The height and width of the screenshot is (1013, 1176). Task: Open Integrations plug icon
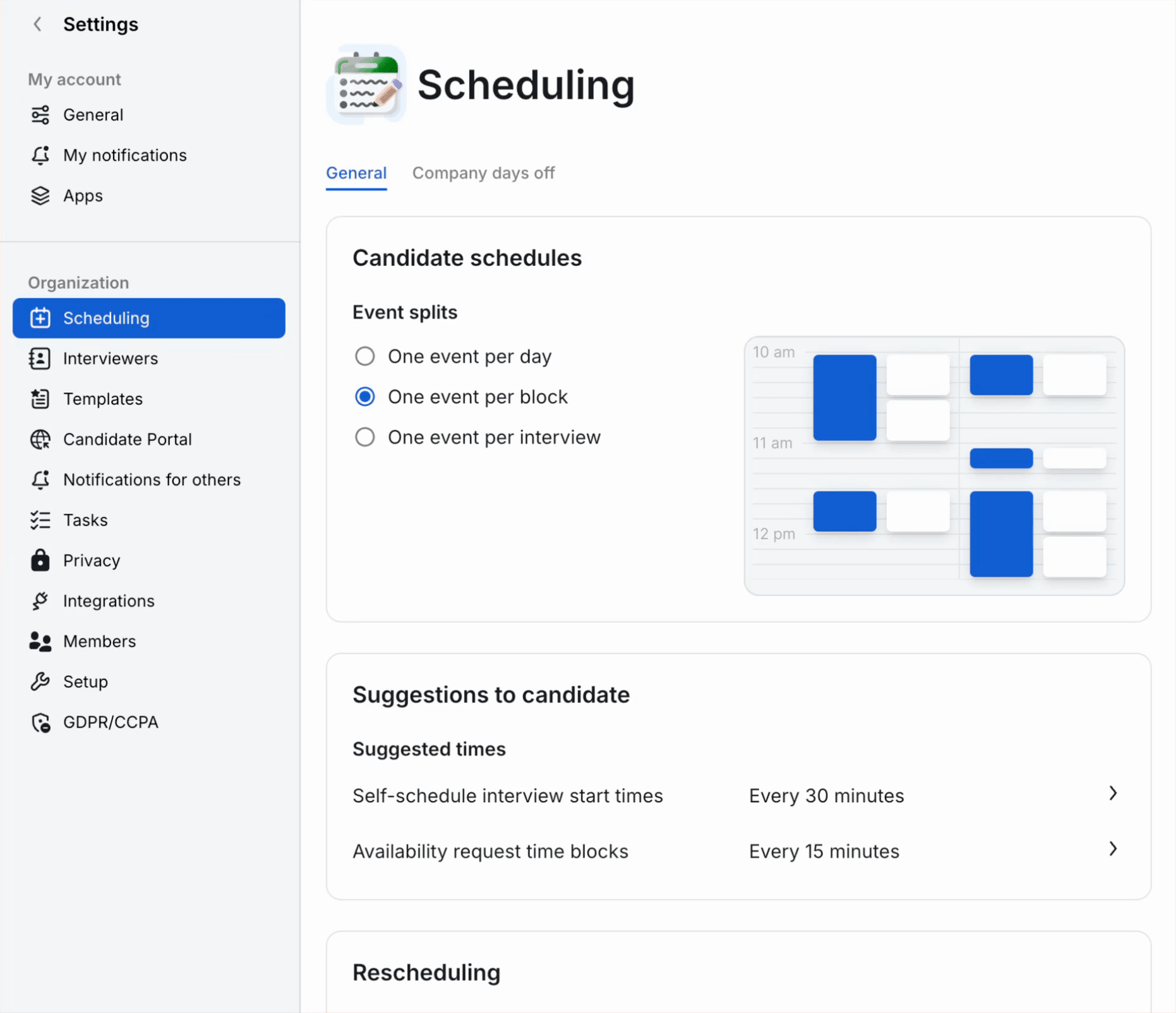[40, 601]
